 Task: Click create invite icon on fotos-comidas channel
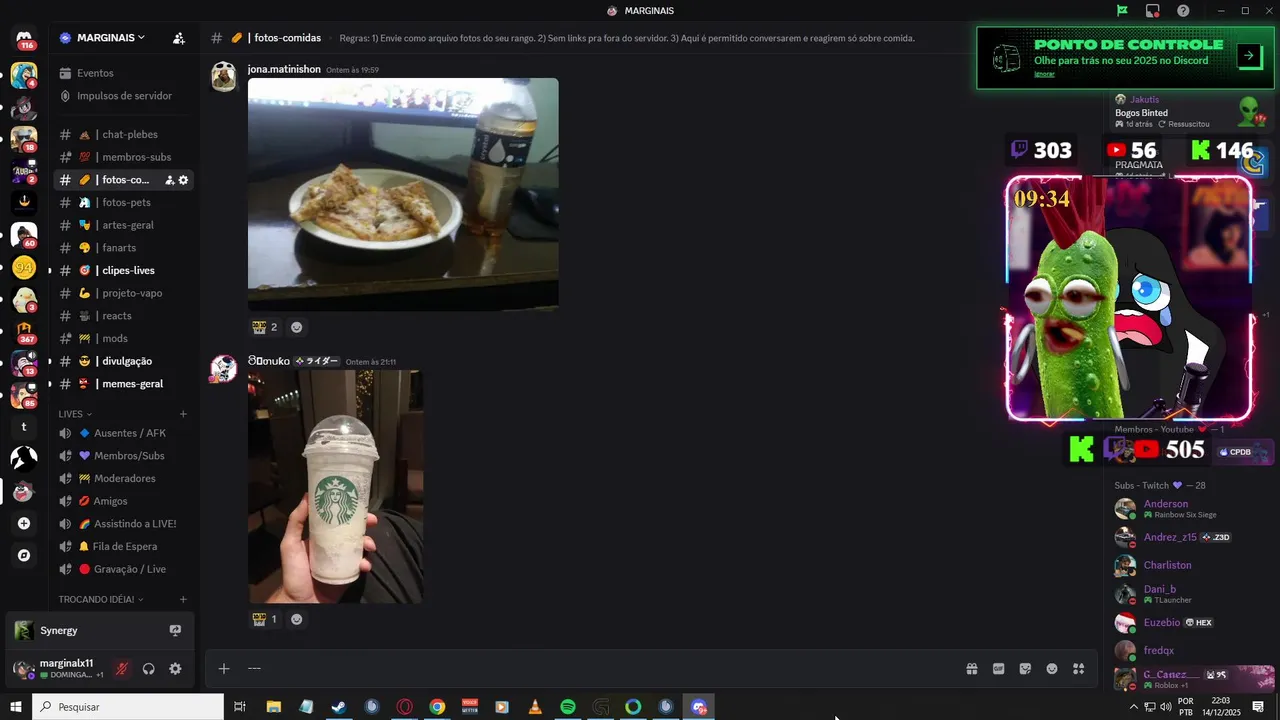[x=169, y=180]
